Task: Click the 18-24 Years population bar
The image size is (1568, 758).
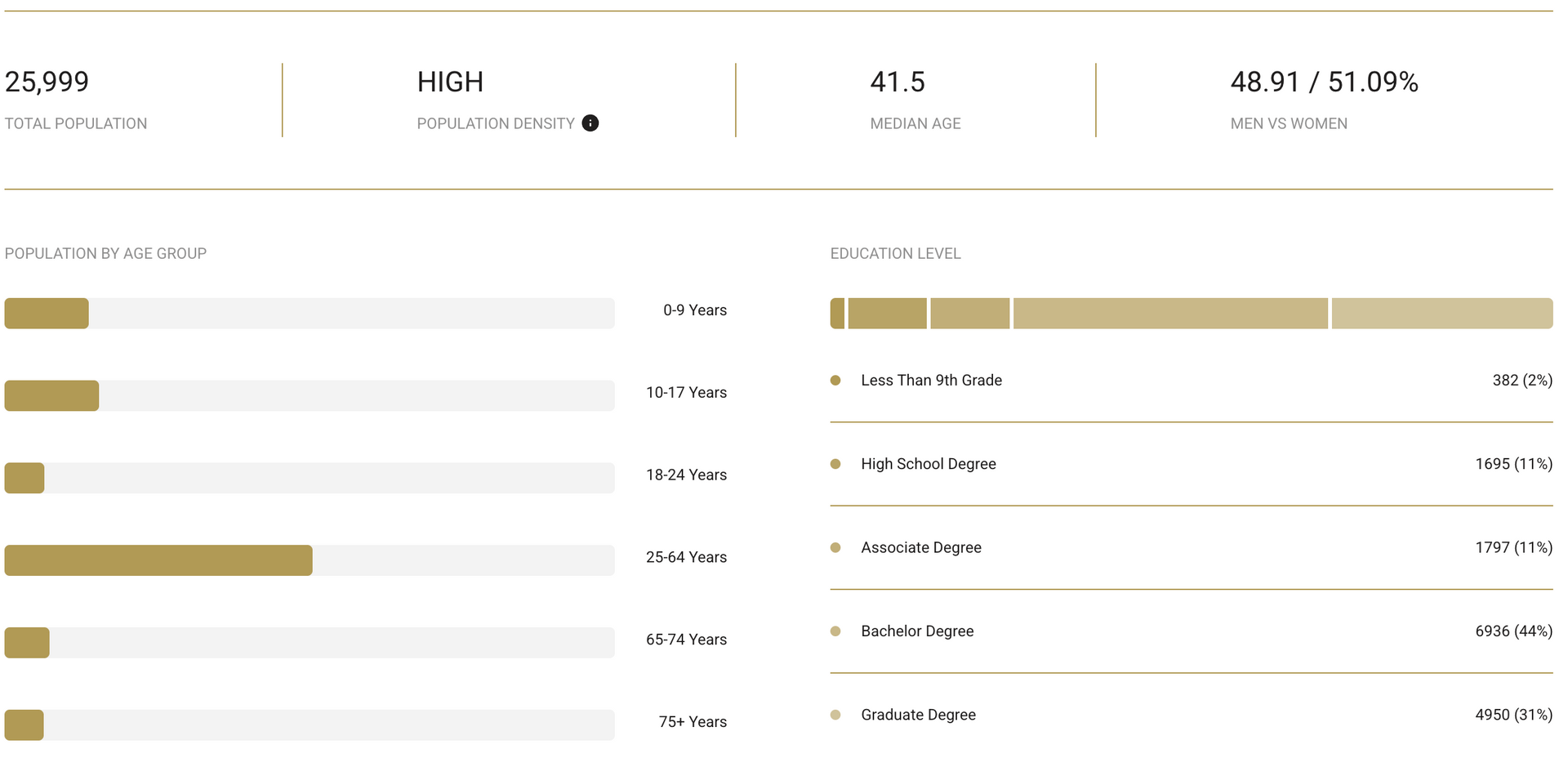Action: click(310, 478)
